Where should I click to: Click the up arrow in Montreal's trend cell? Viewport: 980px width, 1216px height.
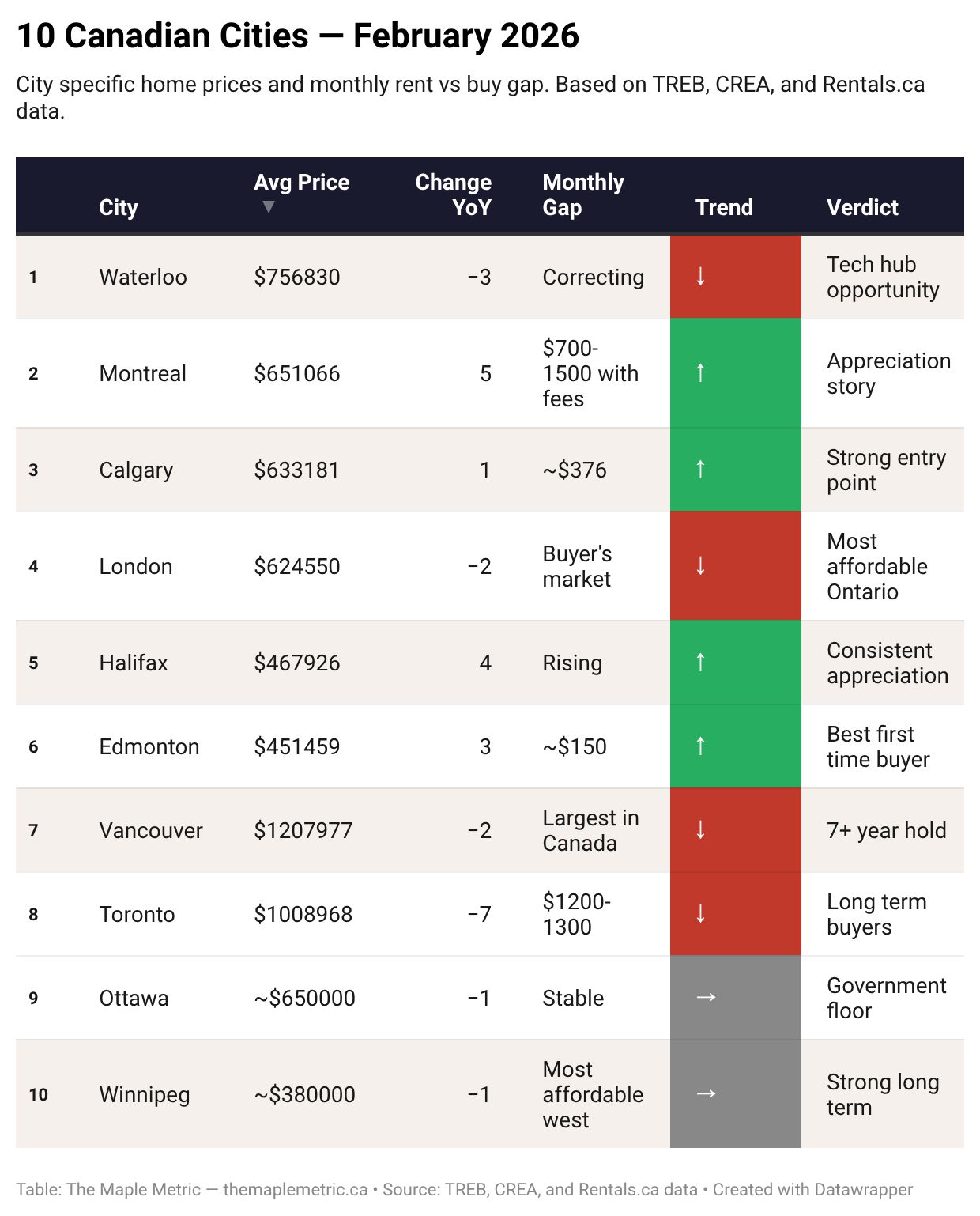point(700,372)
